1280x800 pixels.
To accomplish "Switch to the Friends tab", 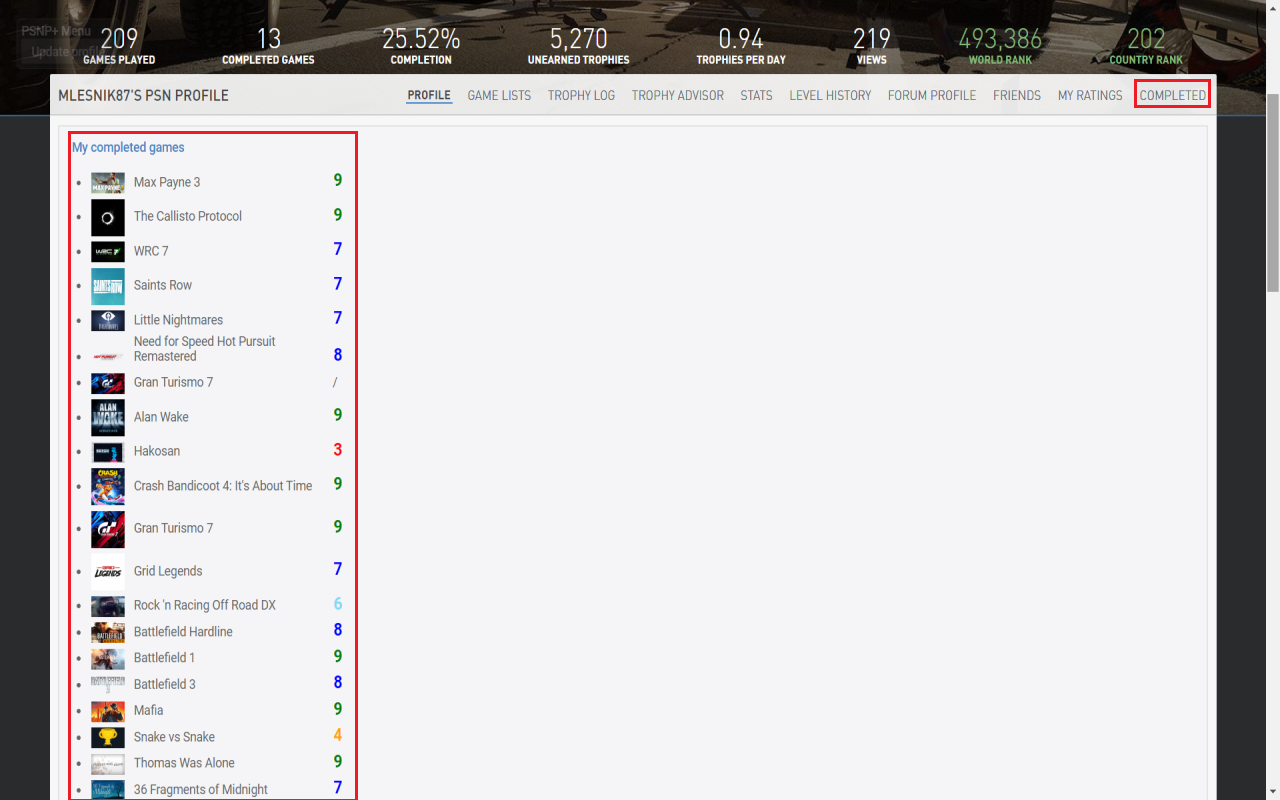I will pos(1017,96).
